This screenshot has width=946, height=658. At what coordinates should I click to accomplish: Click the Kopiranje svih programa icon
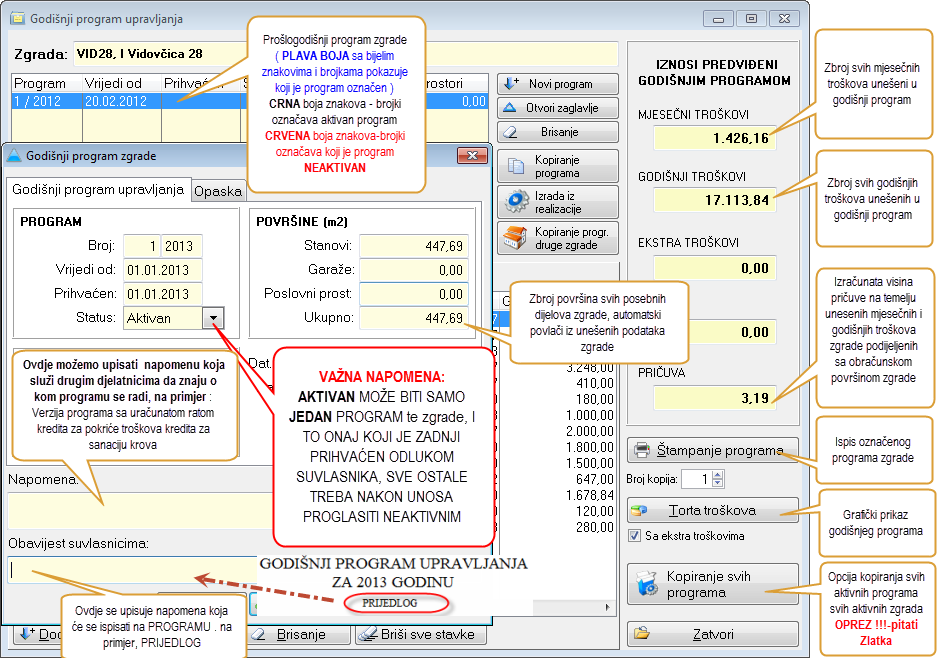click(647, 584)
